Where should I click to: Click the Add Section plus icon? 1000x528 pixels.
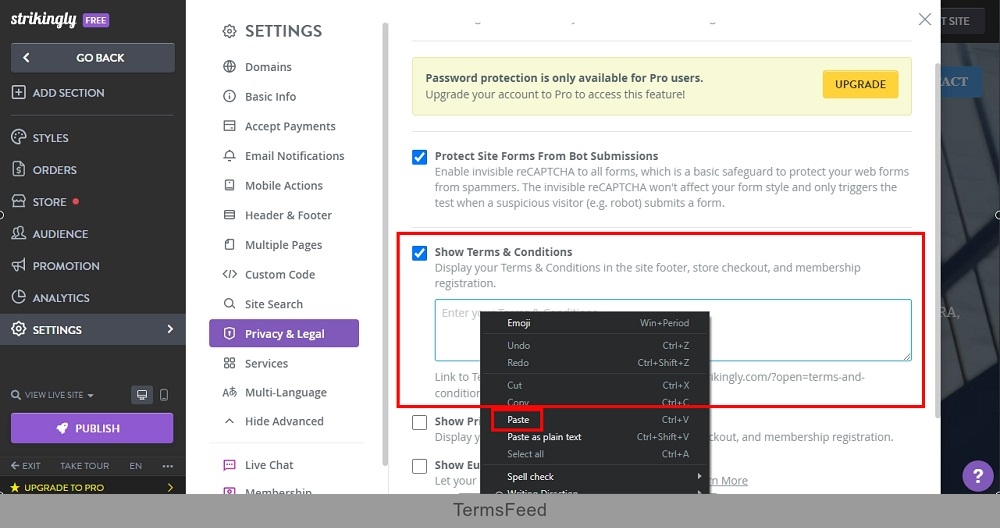pyautogui.click(x=18, y=92)
